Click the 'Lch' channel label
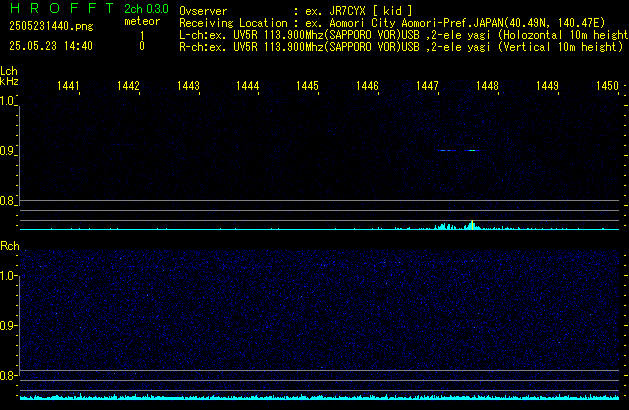 coord(9,71)
